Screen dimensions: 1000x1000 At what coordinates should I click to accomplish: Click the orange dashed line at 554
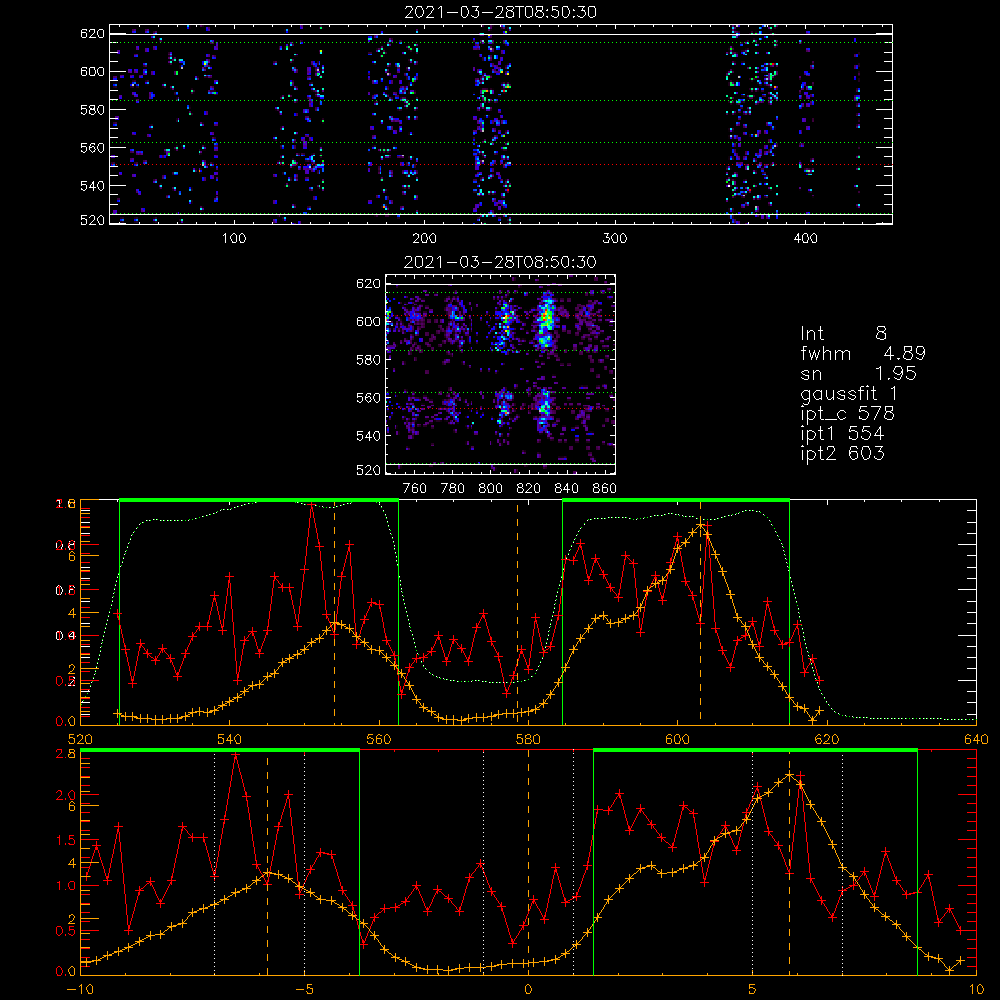pyautogui.click(x=334, y=612)
